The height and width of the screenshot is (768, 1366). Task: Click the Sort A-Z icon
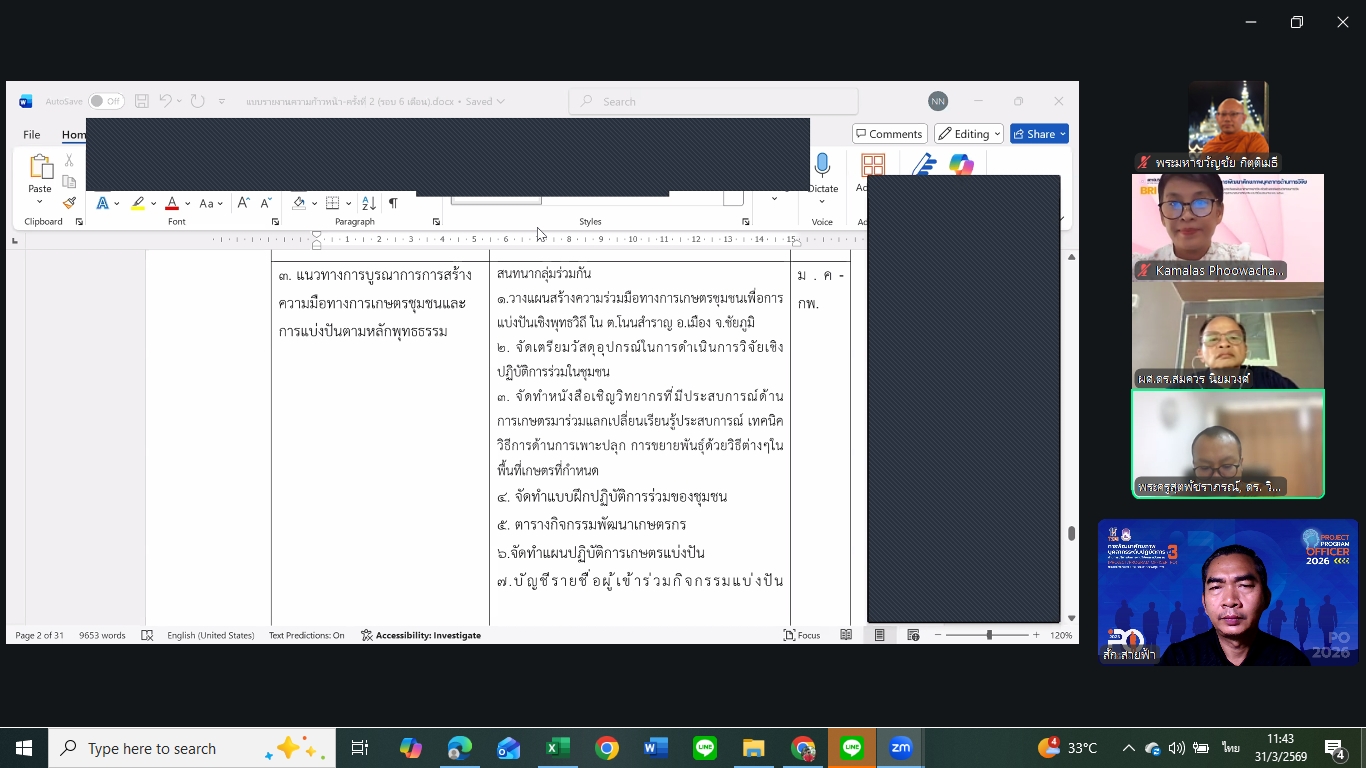point(368,203)
